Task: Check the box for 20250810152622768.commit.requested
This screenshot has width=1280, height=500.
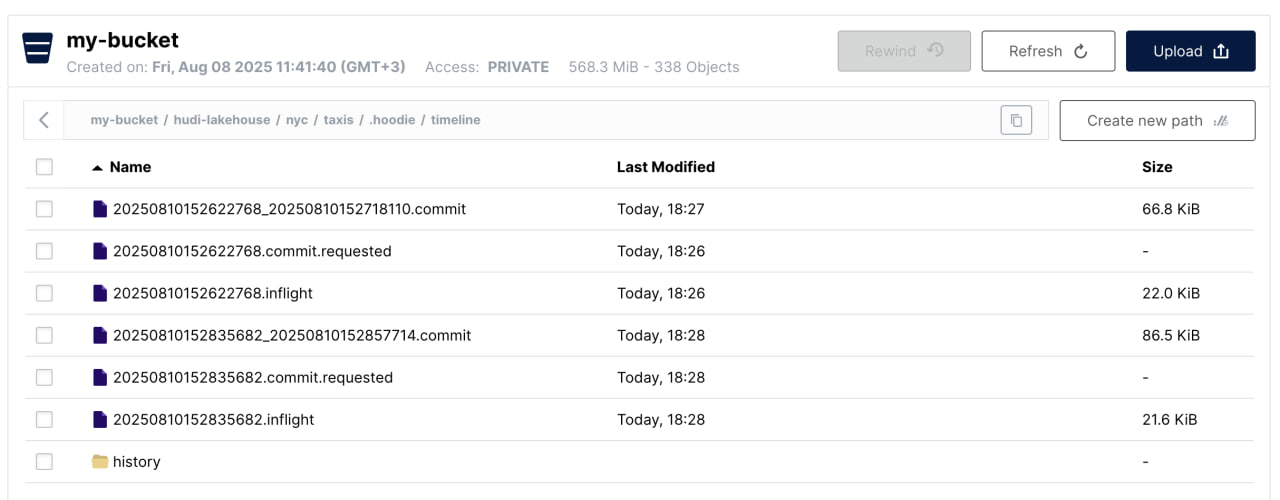Action: coord(44,251)
